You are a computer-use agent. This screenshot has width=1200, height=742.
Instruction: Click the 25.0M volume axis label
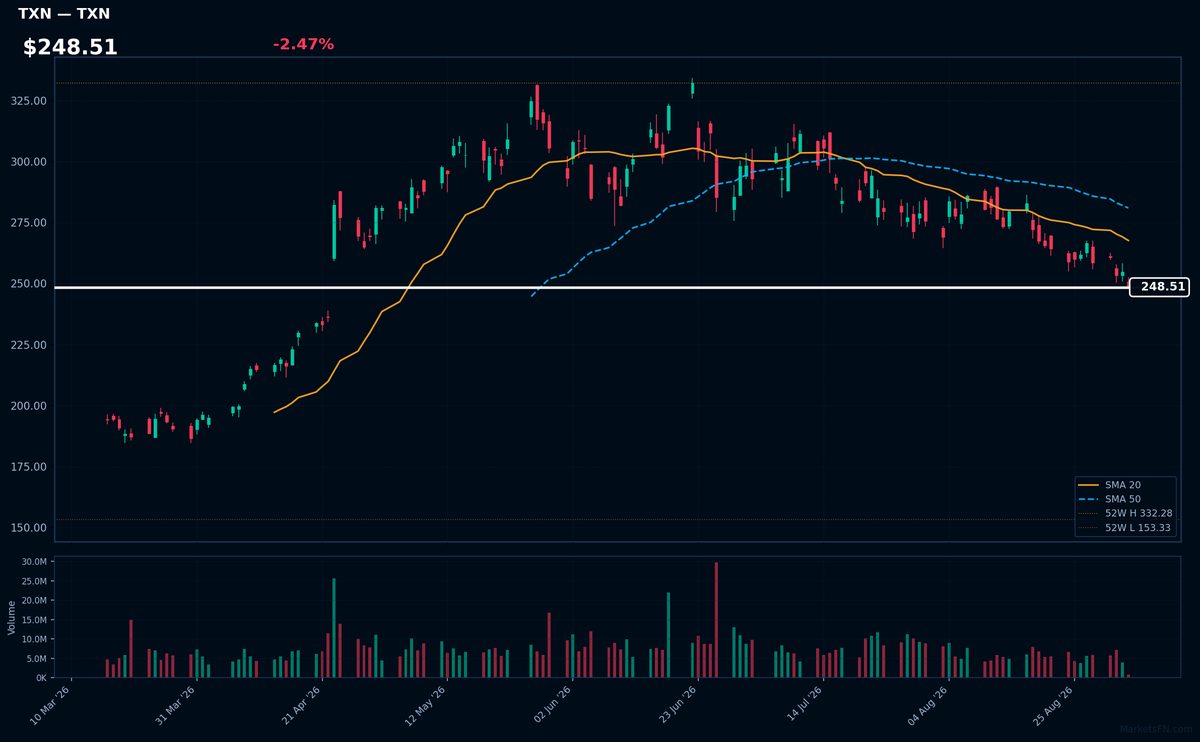coord(34,582)
